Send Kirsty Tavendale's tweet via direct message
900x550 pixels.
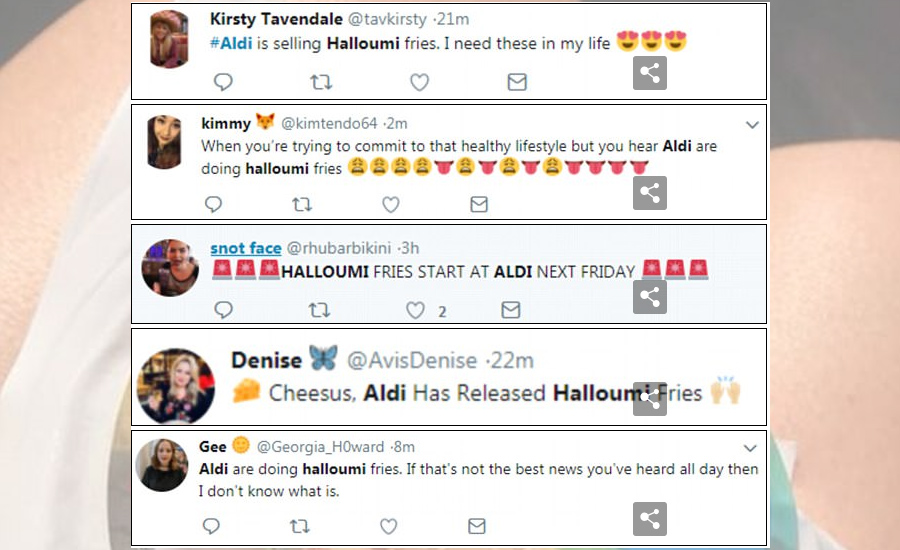click(517, 82)
